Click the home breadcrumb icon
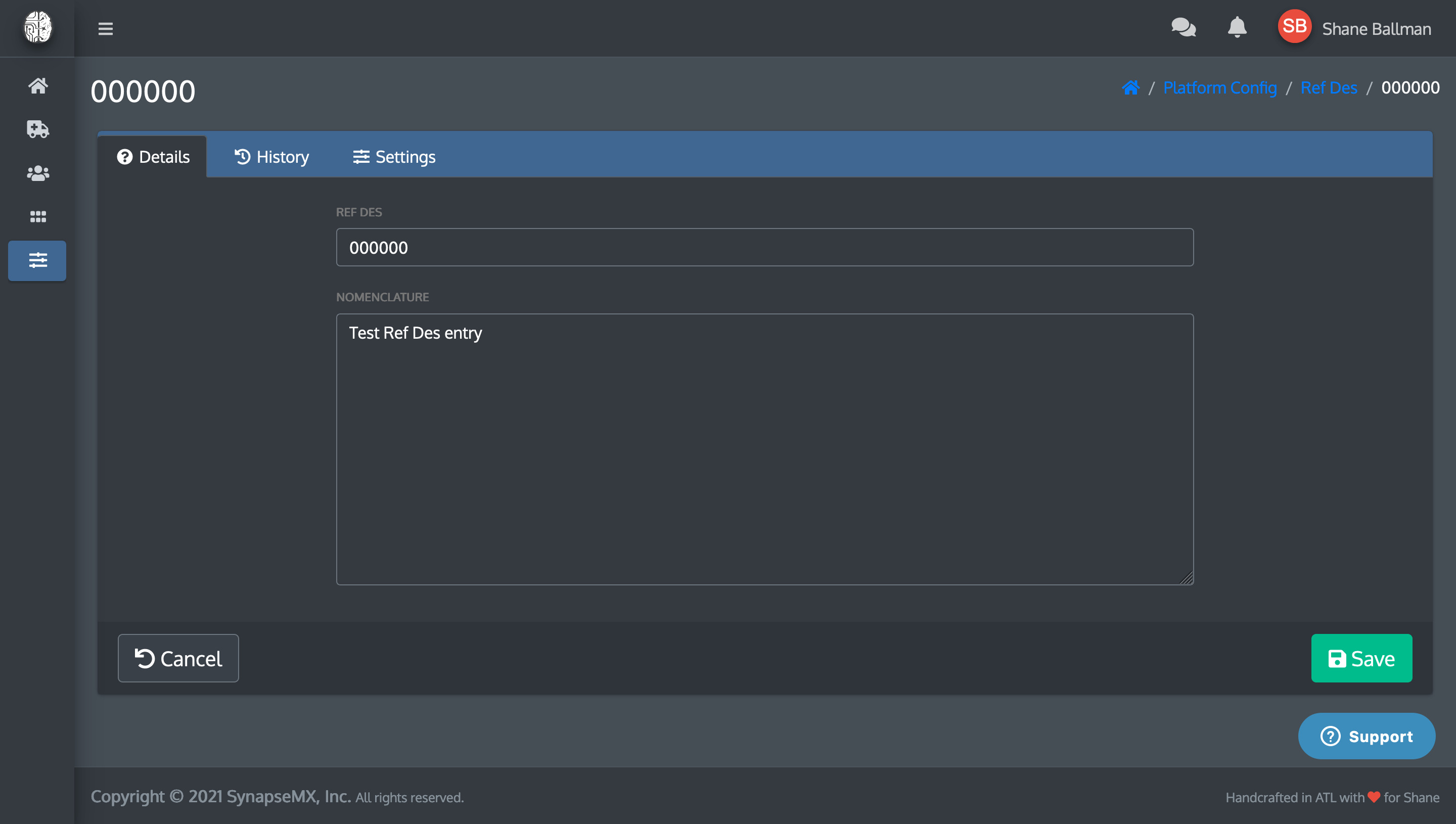1456x824 pixels. tap(1130, 88)
